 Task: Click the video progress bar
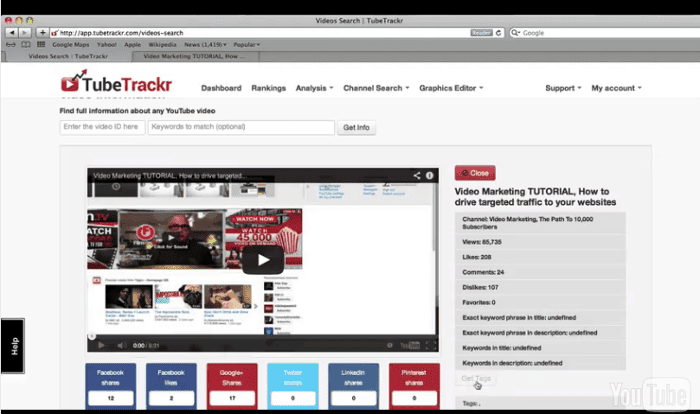point(262,336)
